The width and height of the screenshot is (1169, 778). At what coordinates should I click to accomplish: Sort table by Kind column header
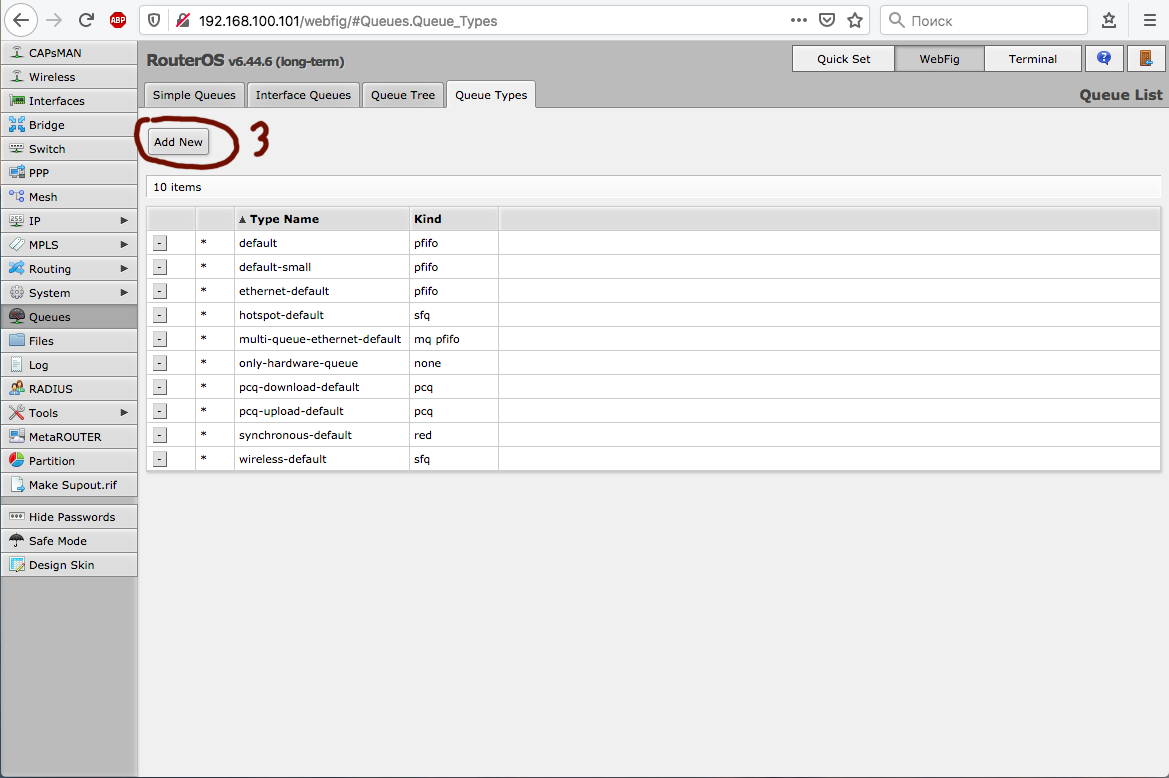tap(453, 219)
